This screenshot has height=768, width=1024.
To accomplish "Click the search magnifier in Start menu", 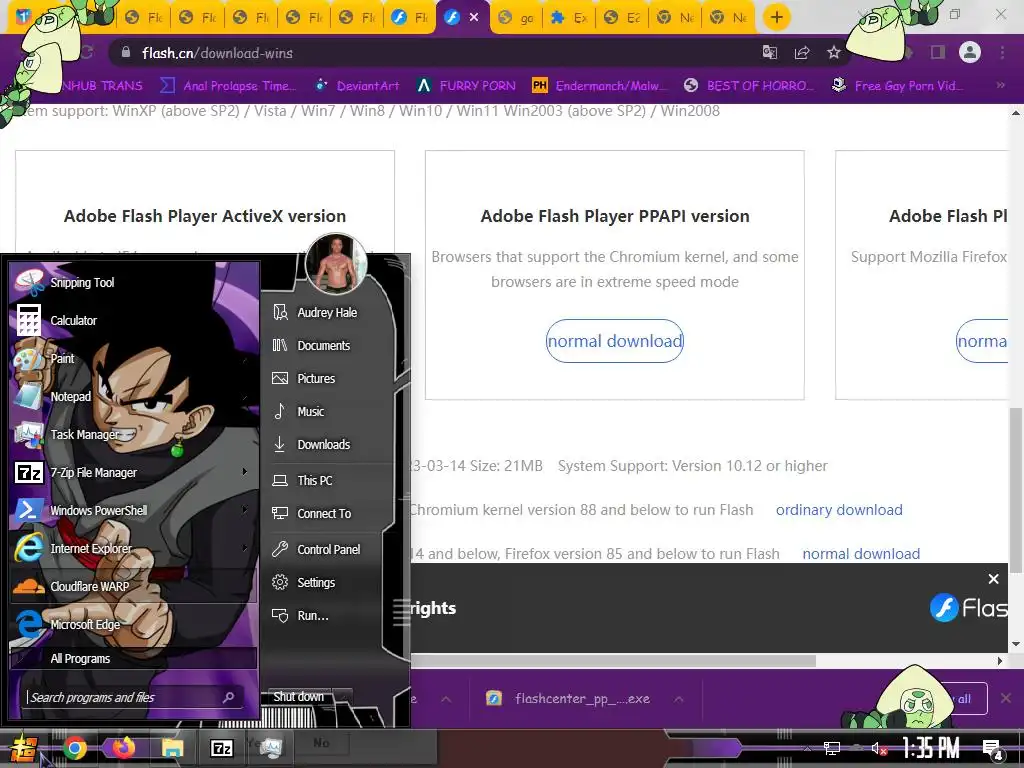I will 229,697.
